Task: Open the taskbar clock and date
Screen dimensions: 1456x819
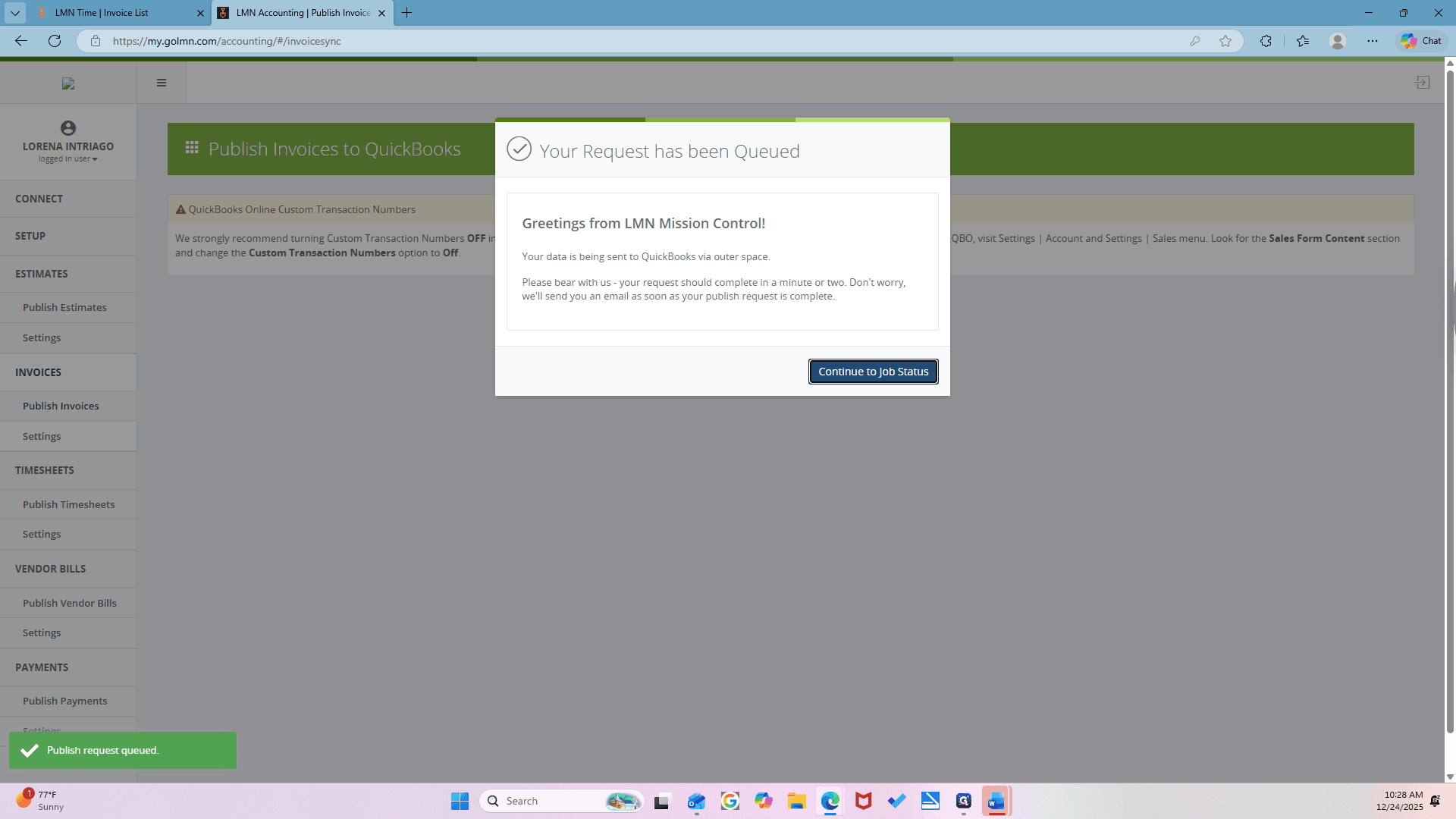Action: 1399,801
